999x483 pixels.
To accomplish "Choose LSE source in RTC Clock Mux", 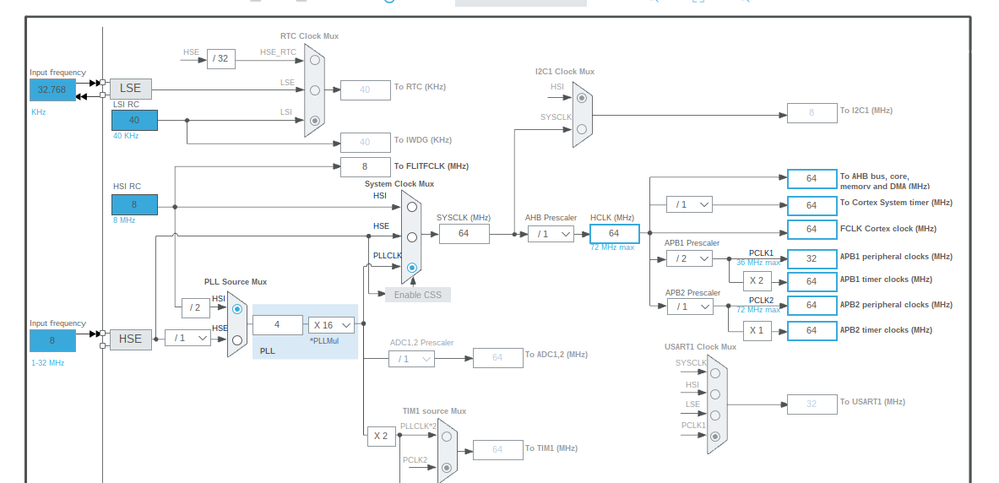I will tap(315, 90).
